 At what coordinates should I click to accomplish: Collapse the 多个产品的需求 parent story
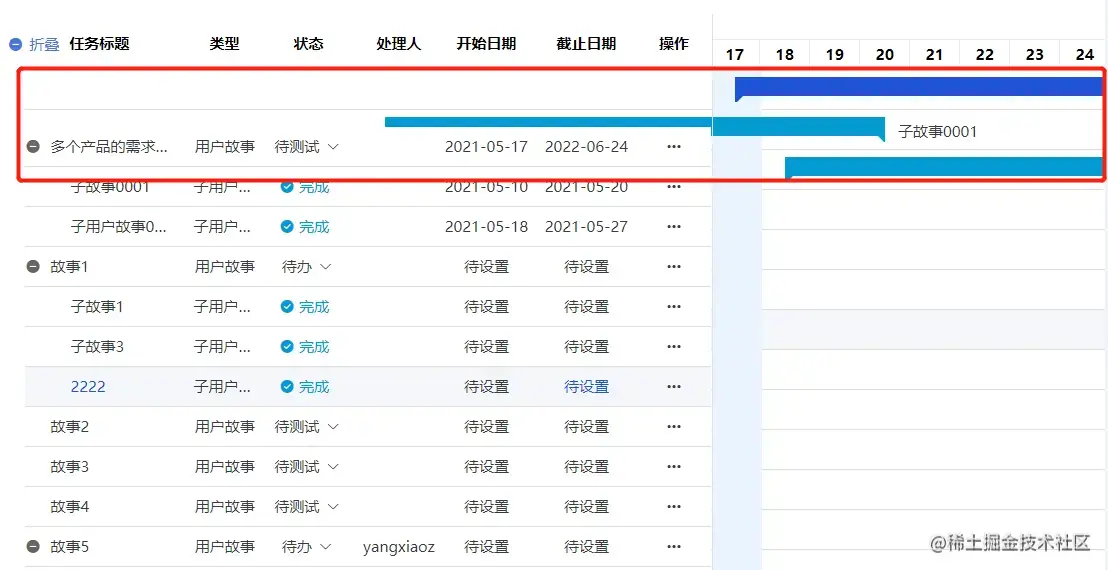(33, 147)
